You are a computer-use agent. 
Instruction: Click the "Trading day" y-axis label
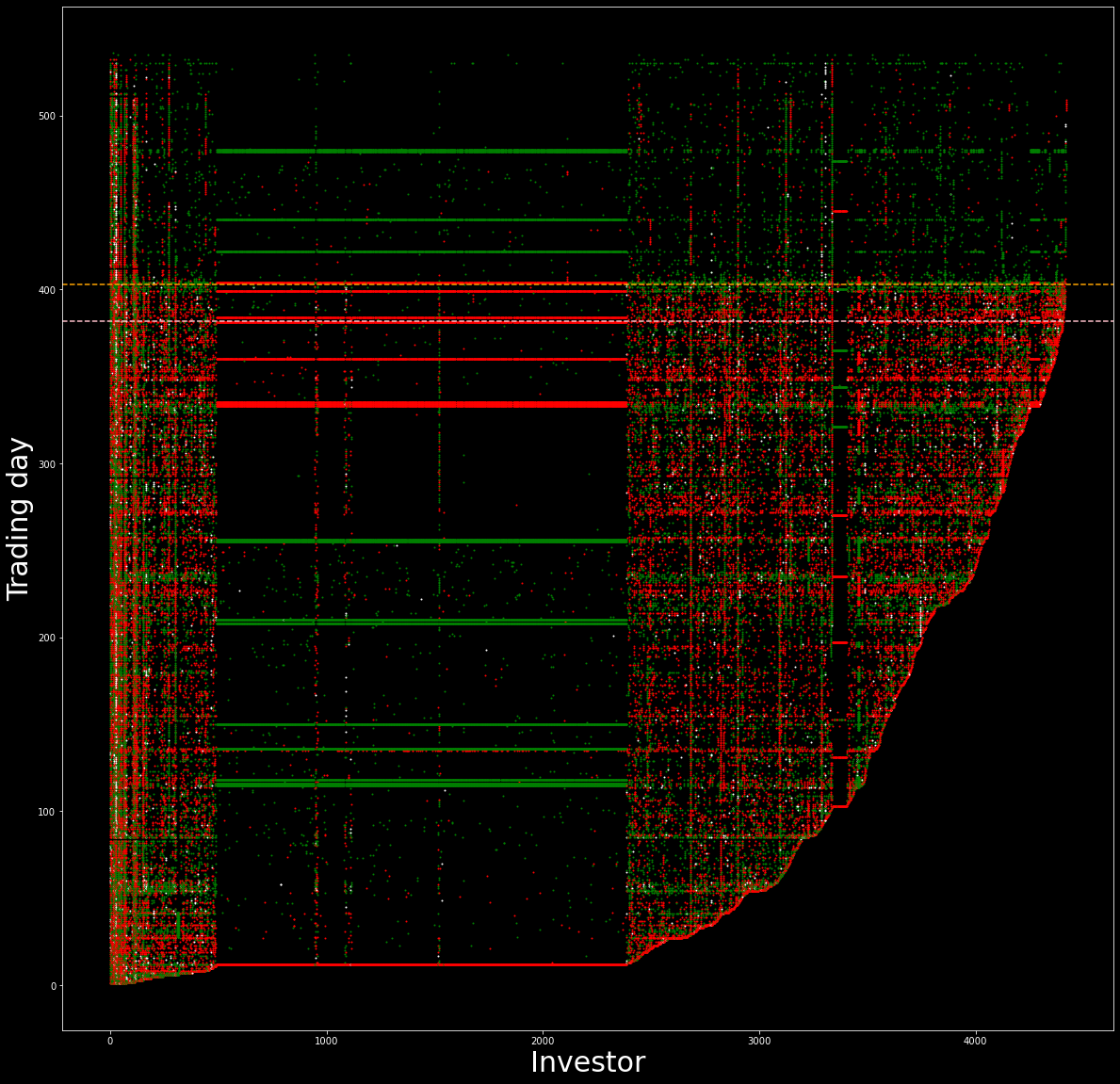click(x=20, y=518)
